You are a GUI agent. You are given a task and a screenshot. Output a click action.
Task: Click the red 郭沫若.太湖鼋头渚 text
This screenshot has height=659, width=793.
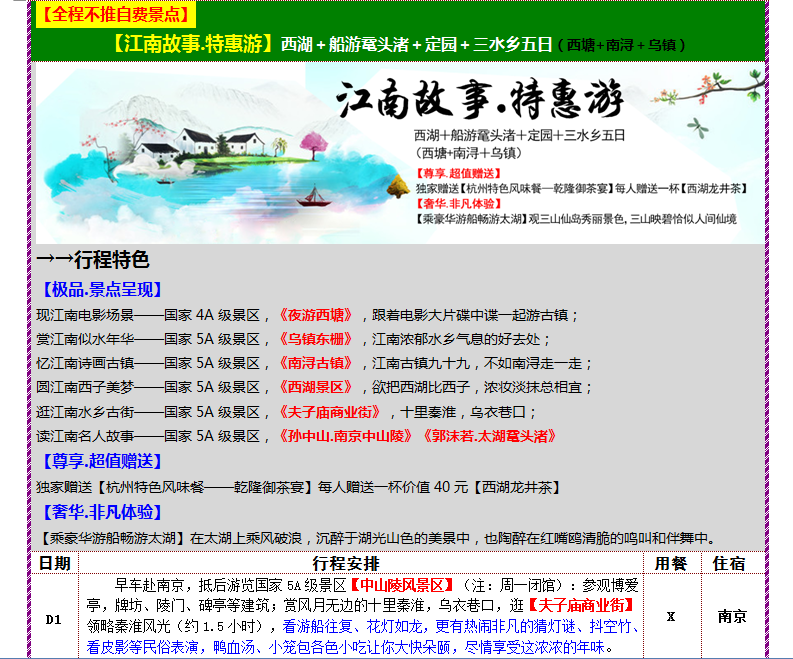488,435
